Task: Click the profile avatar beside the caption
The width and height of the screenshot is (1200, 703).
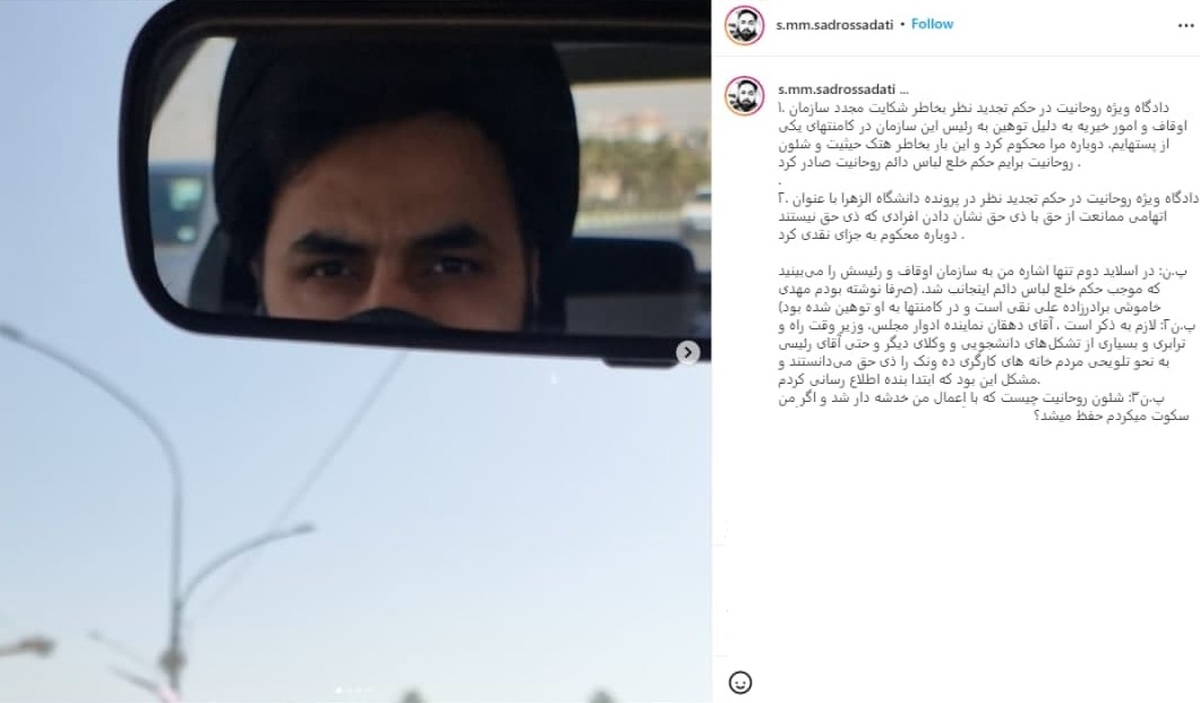Action: point(744,94)
